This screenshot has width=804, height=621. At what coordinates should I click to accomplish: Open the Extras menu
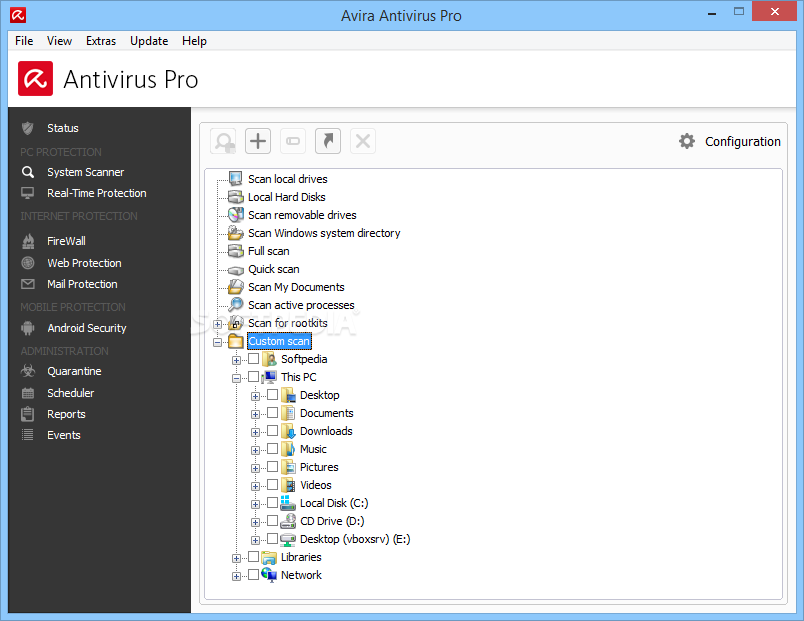point(101,41)
